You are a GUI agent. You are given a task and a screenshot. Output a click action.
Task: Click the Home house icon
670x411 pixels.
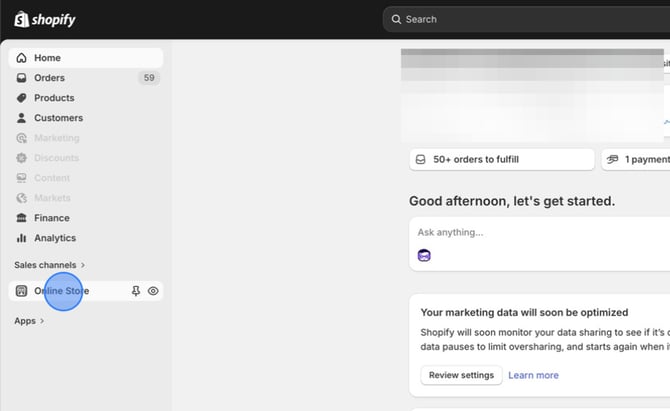click(21, 58)
